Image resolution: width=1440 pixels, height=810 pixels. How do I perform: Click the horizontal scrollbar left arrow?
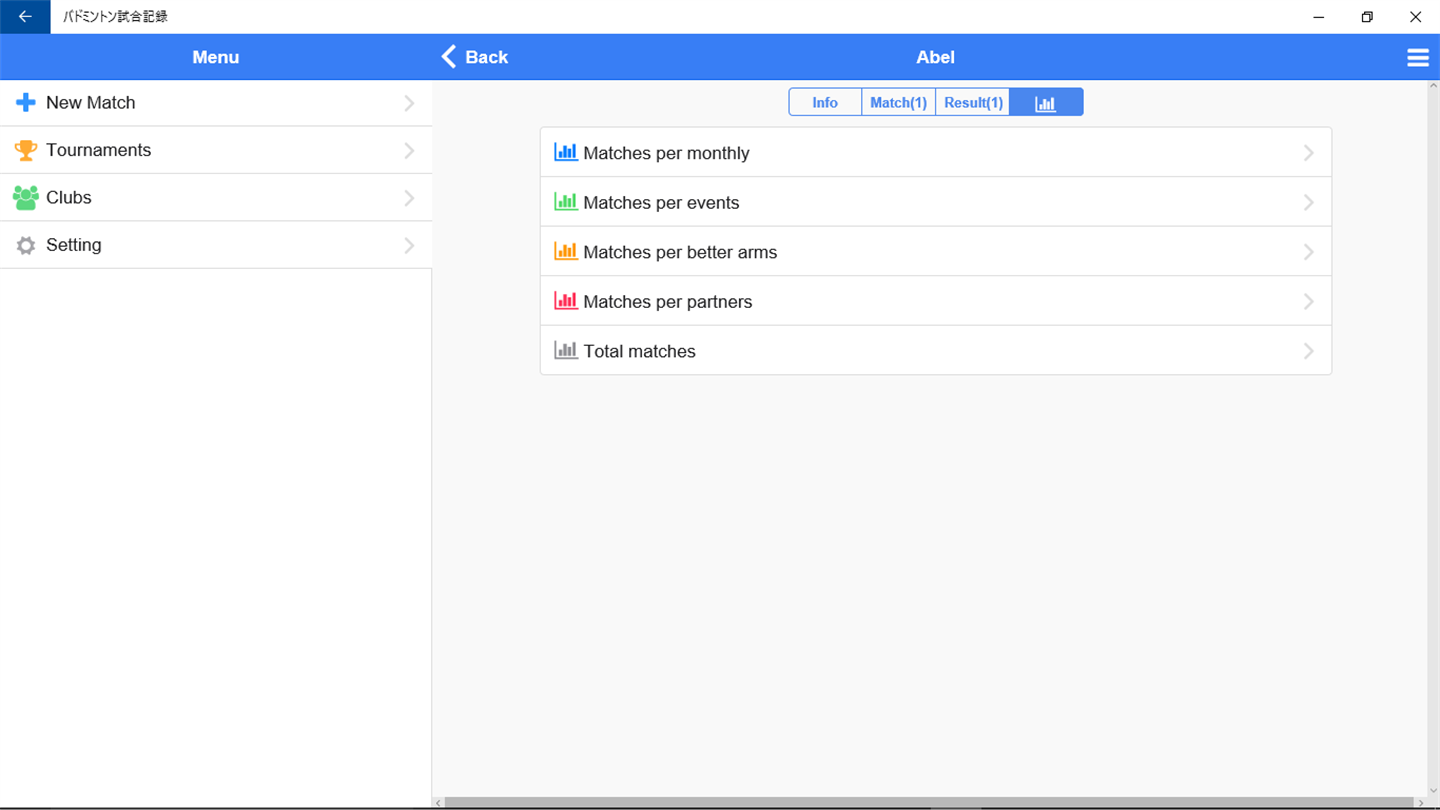(x=438, y=803)
